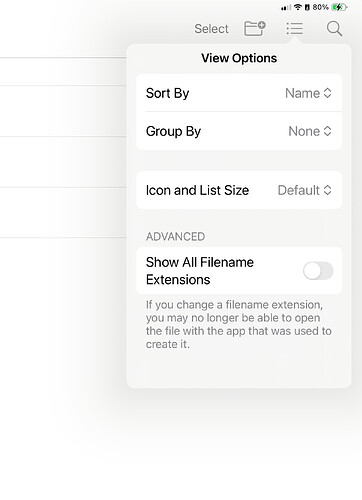Click the cellular signal bars icon

coord(286,7)
